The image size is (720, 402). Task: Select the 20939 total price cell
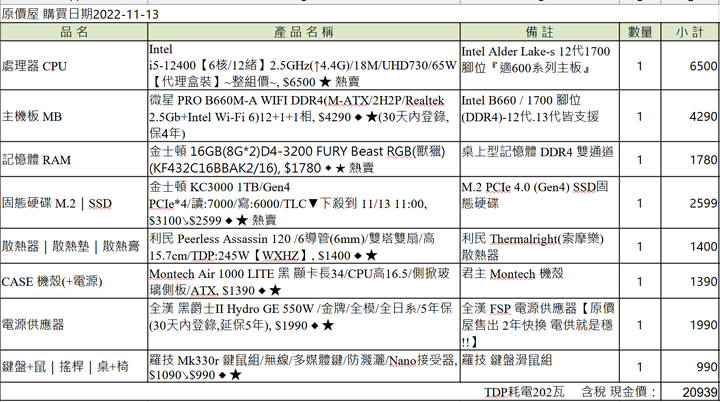pos(691,392)
